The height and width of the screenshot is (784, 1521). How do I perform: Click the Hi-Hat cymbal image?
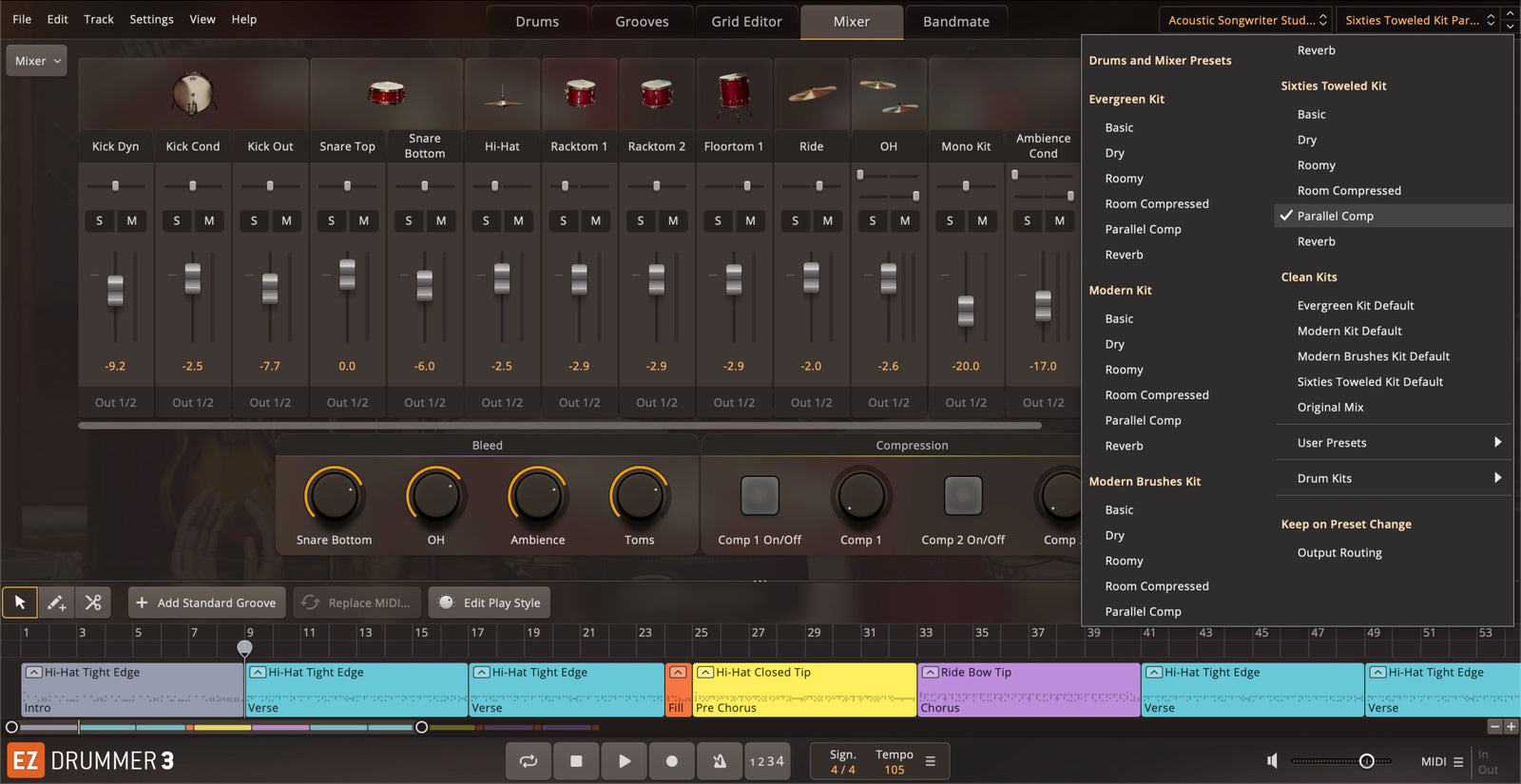[502, 99]
